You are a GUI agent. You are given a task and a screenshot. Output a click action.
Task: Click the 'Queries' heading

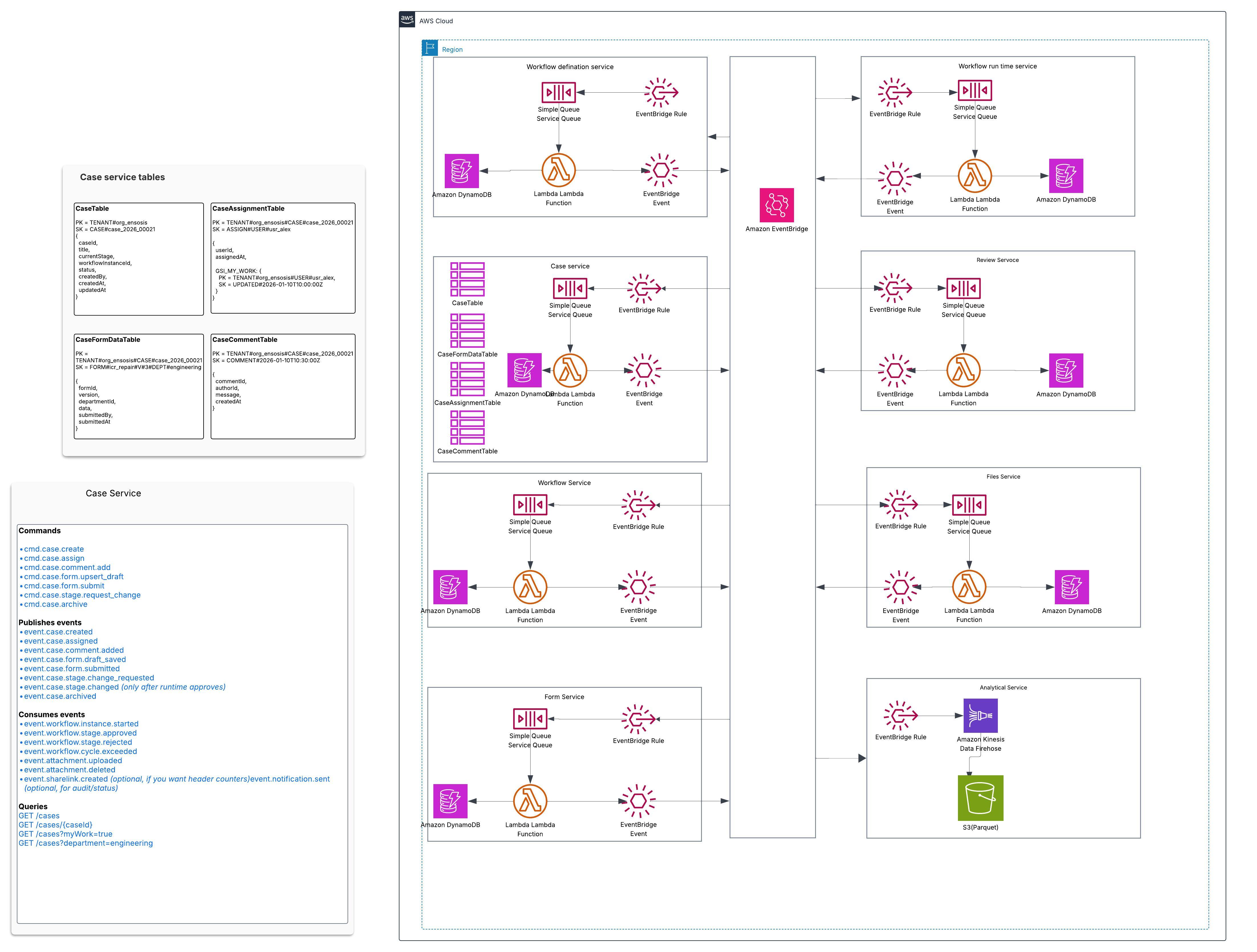coord(33,806)
